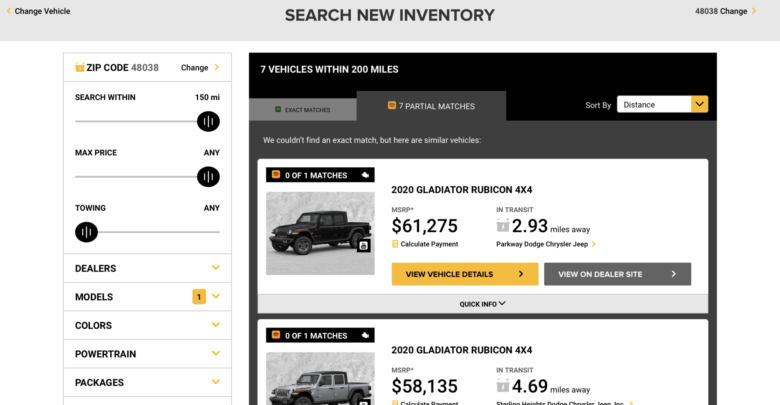Click the Search Within distance slider handle
This screenshot has height=405, width=780.
click(x=208, y=121)
